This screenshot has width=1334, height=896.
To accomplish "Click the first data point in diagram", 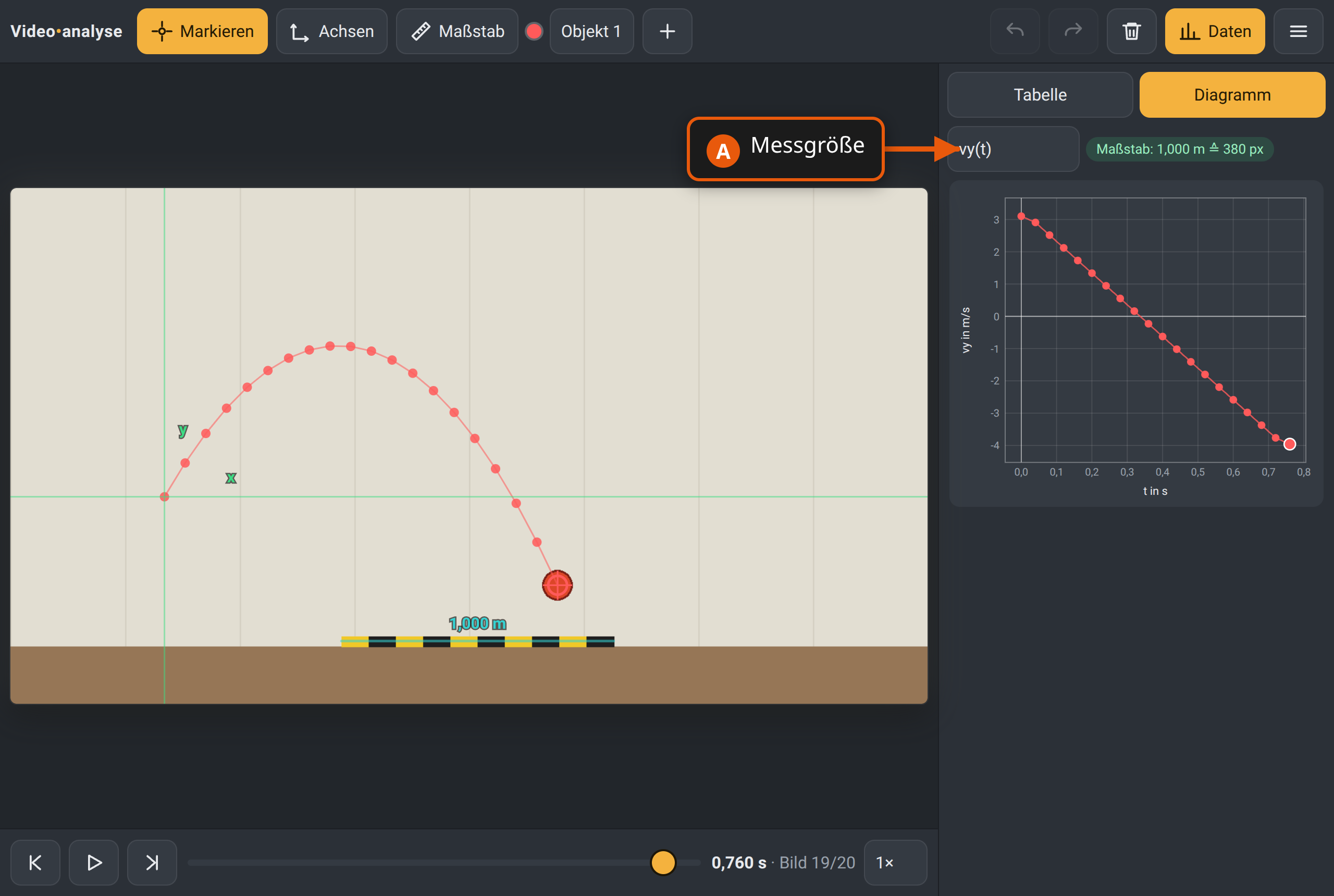I will 1021,216.
